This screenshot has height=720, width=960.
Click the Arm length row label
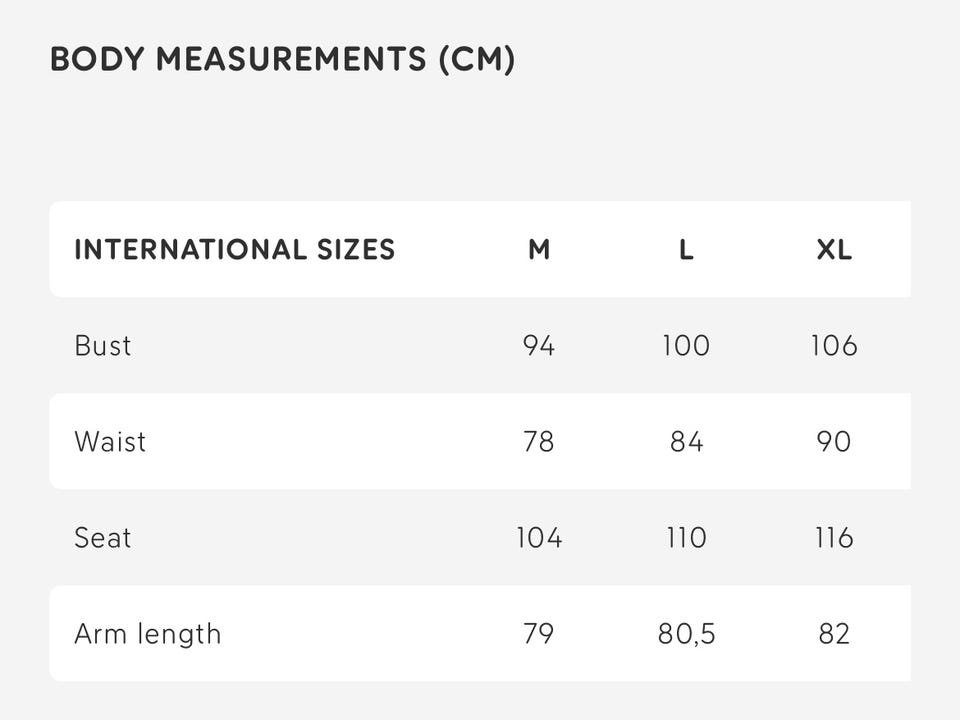pyautogui.click(x=148, y=634)
